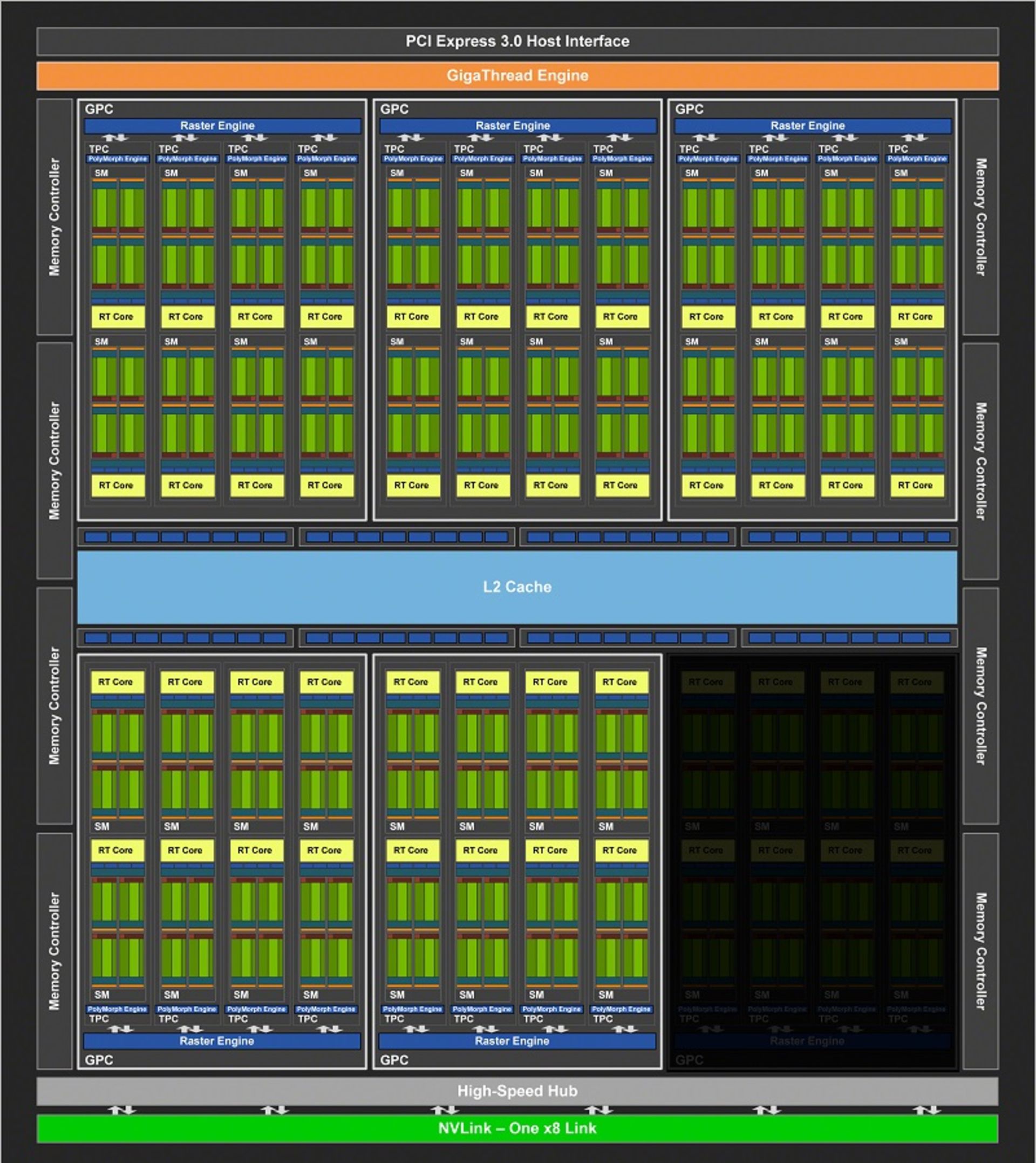Click the GPC label of the top-right cluster

(x=690, y=110)
